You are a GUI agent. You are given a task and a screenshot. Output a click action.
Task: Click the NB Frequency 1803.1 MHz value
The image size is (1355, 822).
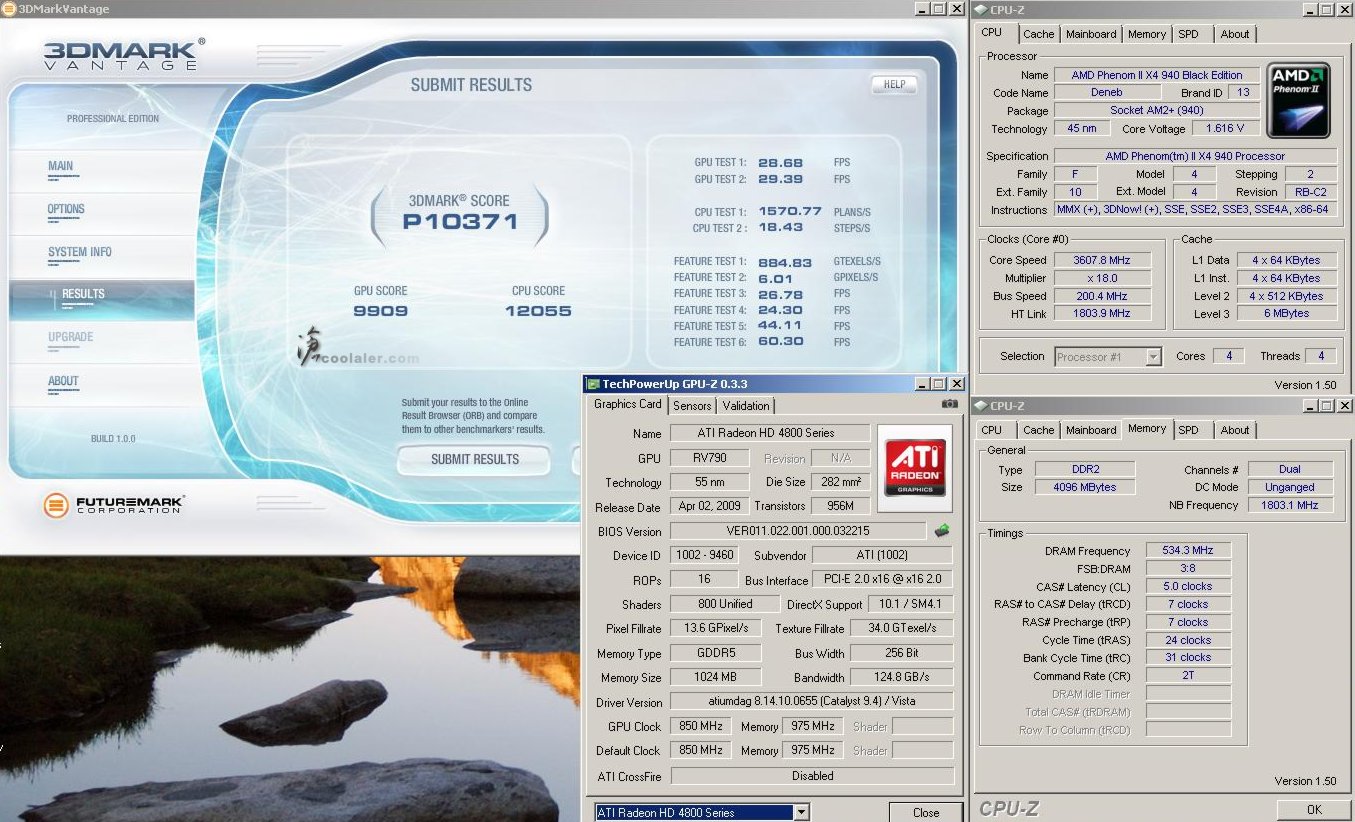pos(1290,505)
